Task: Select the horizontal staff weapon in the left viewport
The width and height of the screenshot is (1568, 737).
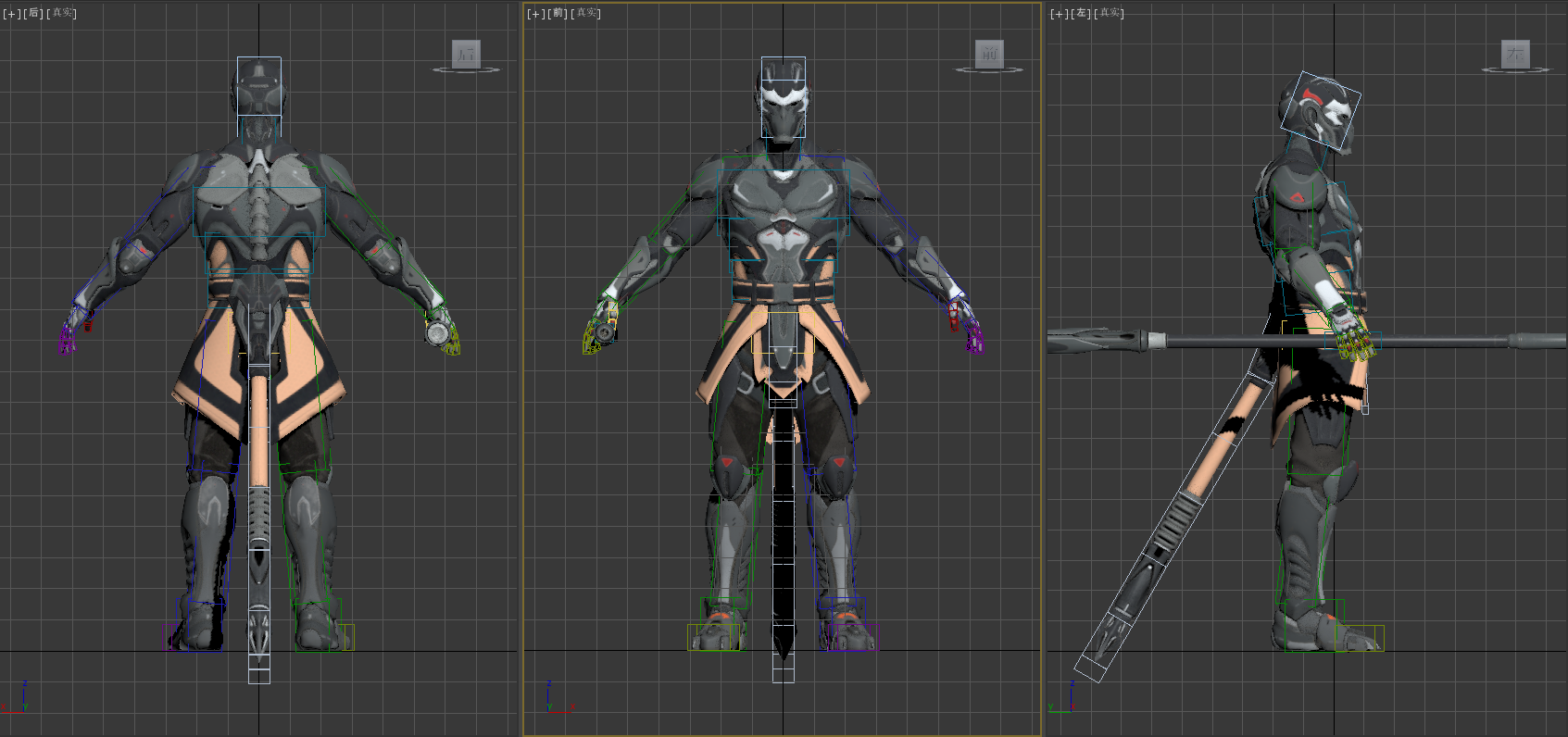Action: 1306,341
